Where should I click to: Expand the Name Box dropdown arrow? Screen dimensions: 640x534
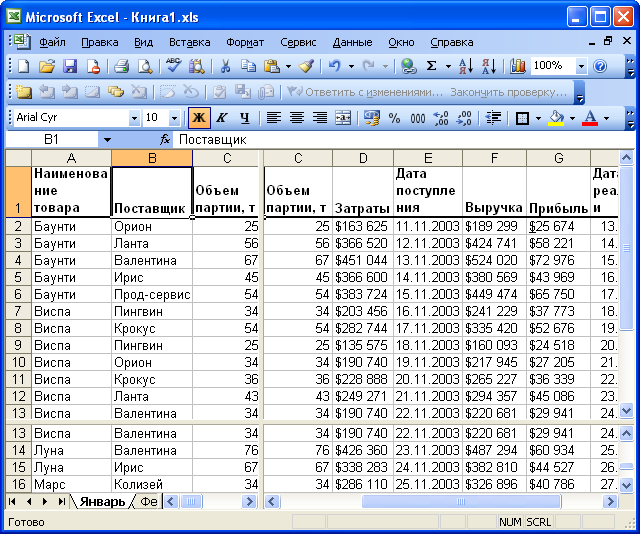click(x=107, y=140)
